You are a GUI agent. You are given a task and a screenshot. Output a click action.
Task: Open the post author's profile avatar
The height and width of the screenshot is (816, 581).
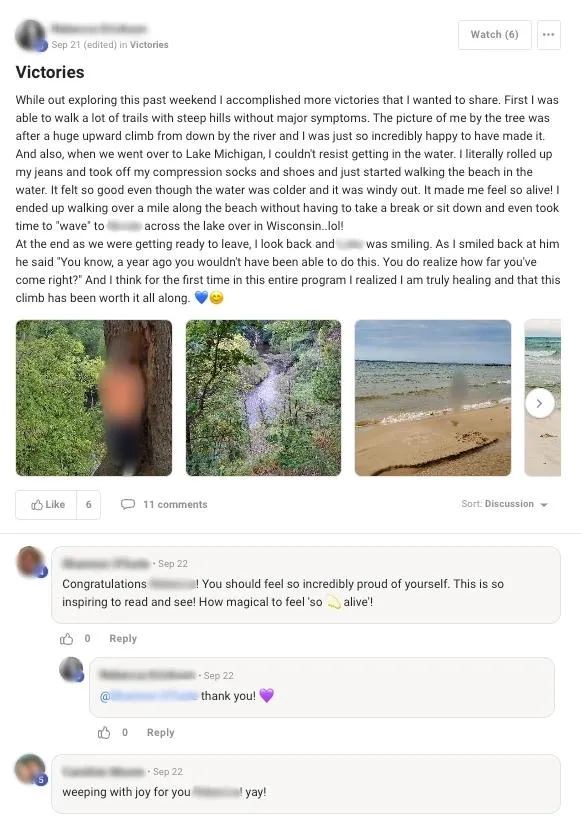pyautogui.click(x=31, y=35)
